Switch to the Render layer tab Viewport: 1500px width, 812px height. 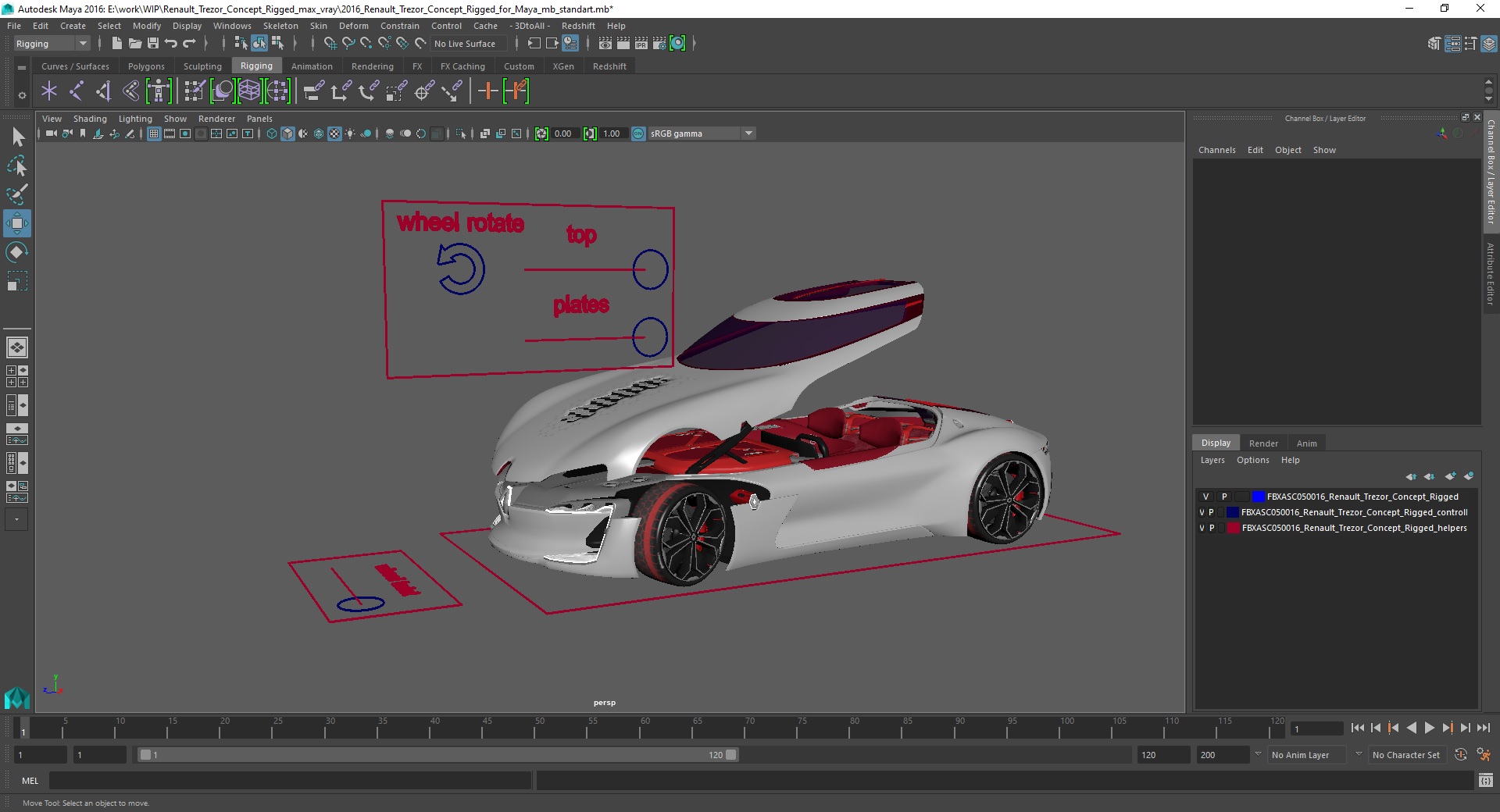[x=1263, y=443]
